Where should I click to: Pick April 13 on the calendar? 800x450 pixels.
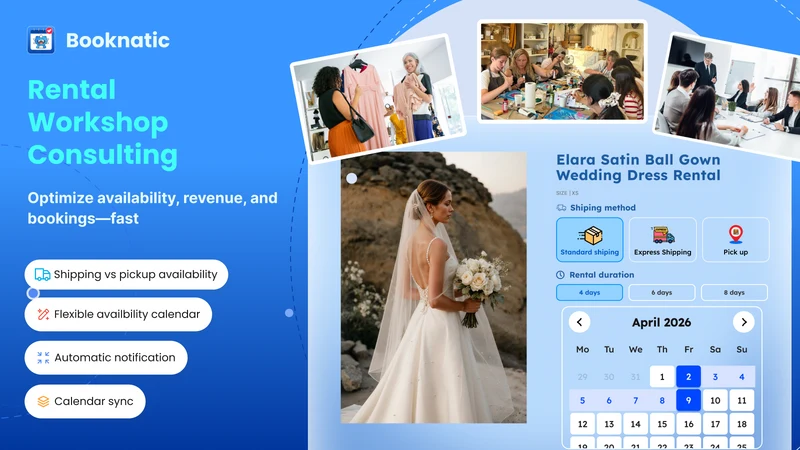[609, 424]
